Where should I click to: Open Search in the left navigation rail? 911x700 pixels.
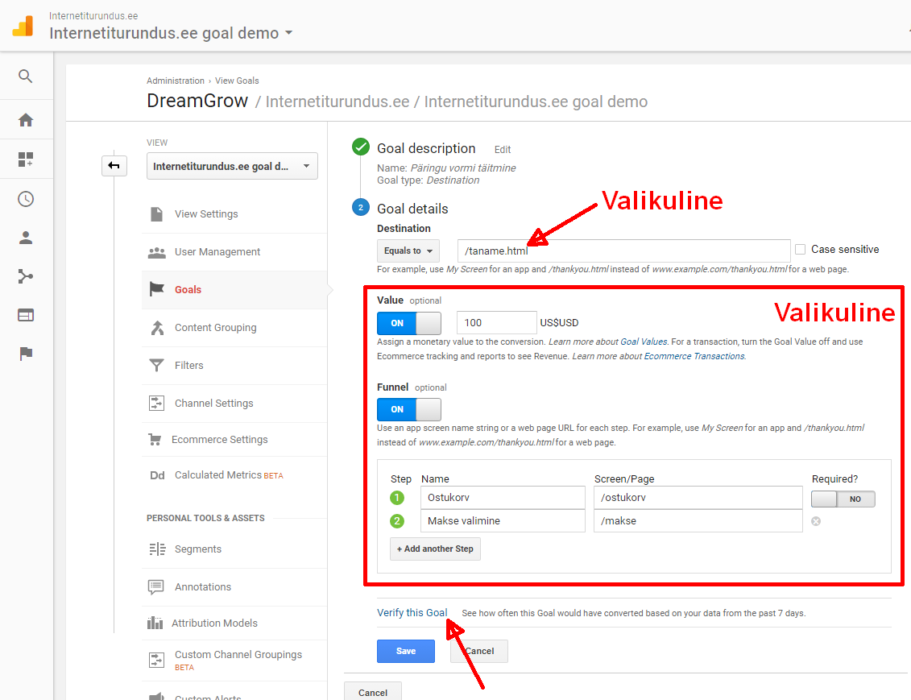[x=25, y=75]
